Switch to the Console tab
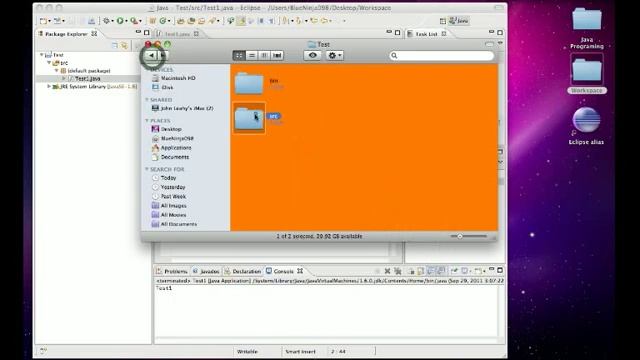This screenshot has width=640, height=360. (284, 271)
